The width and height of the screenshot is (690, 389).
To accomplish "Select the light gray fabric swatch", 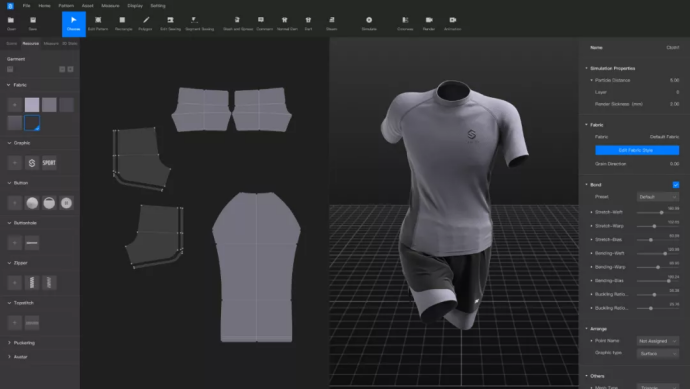I will click(x=32, y=105).
